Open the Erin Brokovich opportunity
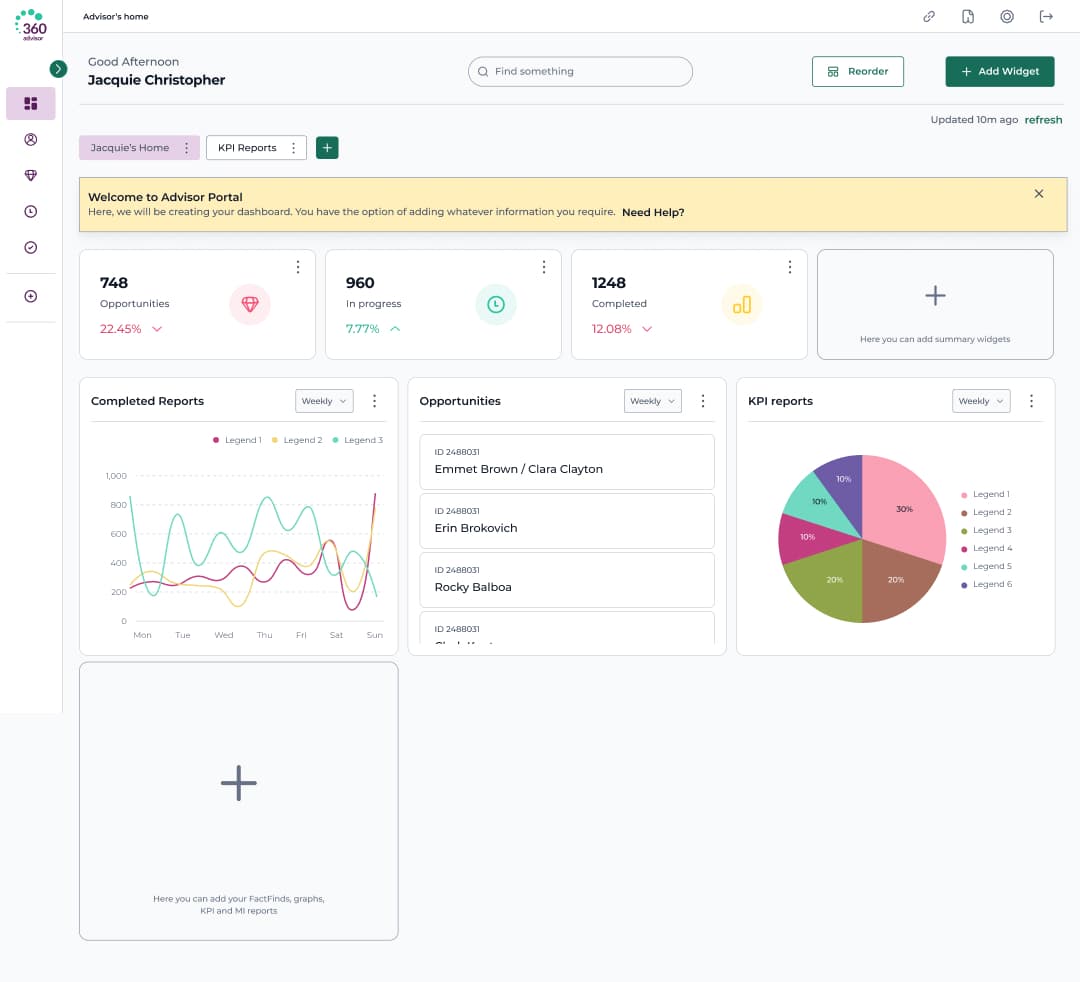Viewport: 1080px width, 982px height. tap(567, 521)
